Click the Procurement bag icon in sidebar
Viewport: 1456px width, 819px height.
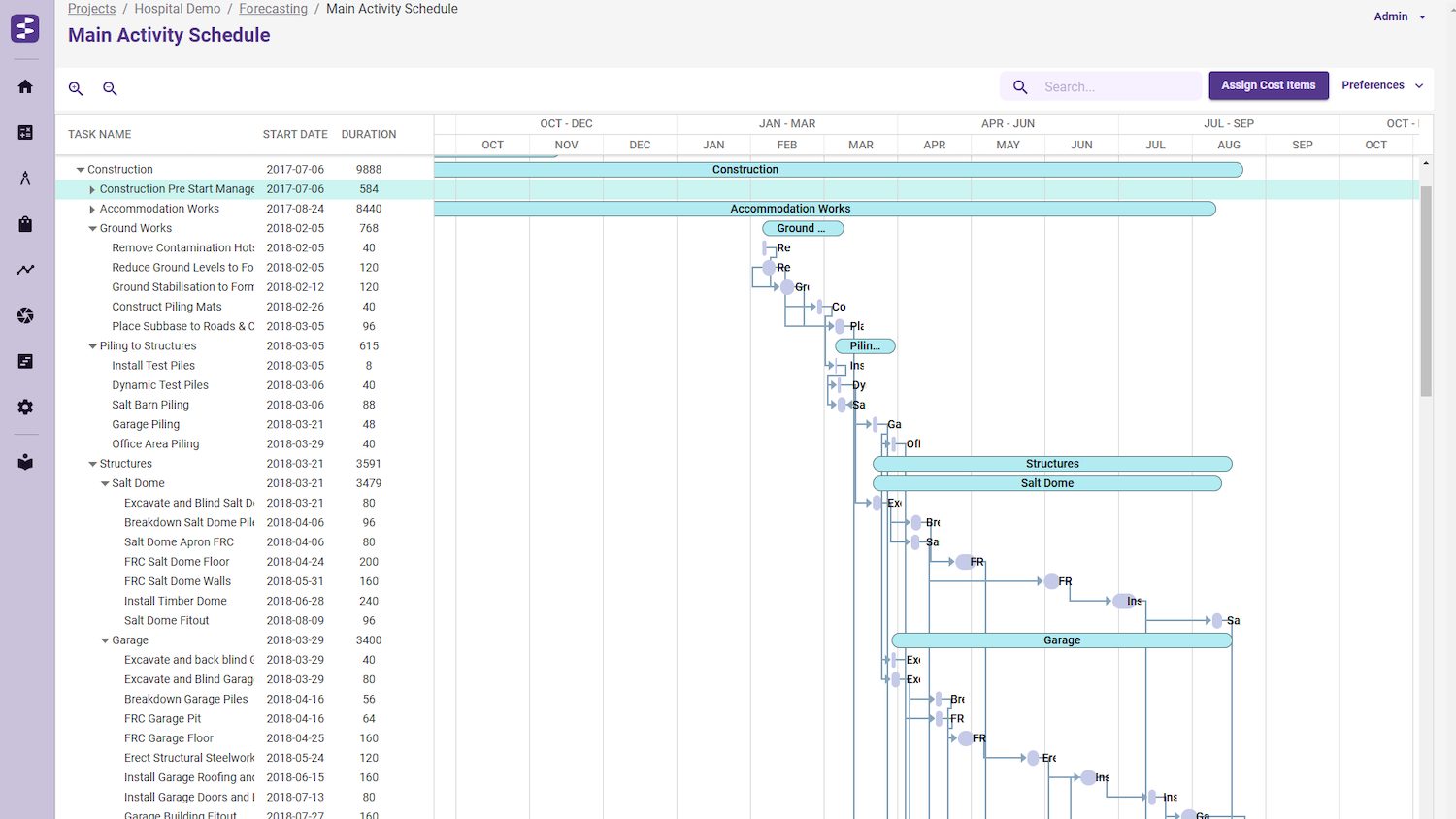[25, 223]
